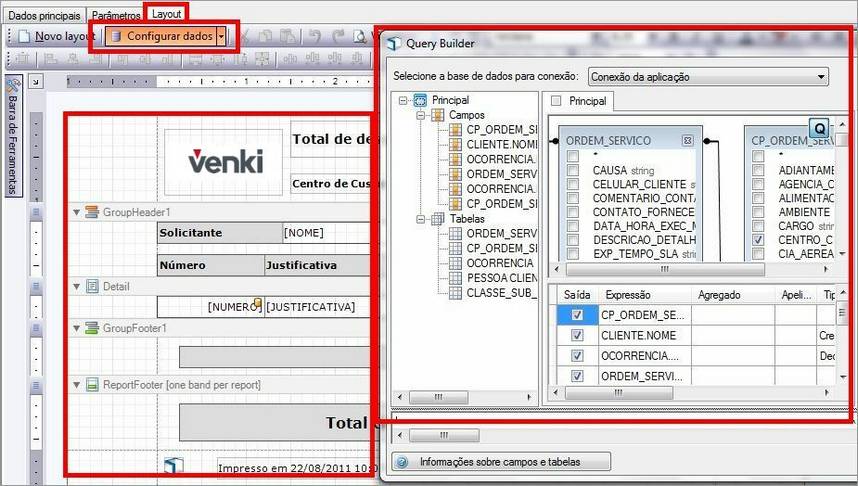Select CLASSE_SUB_ table in tree

(501, 293)
